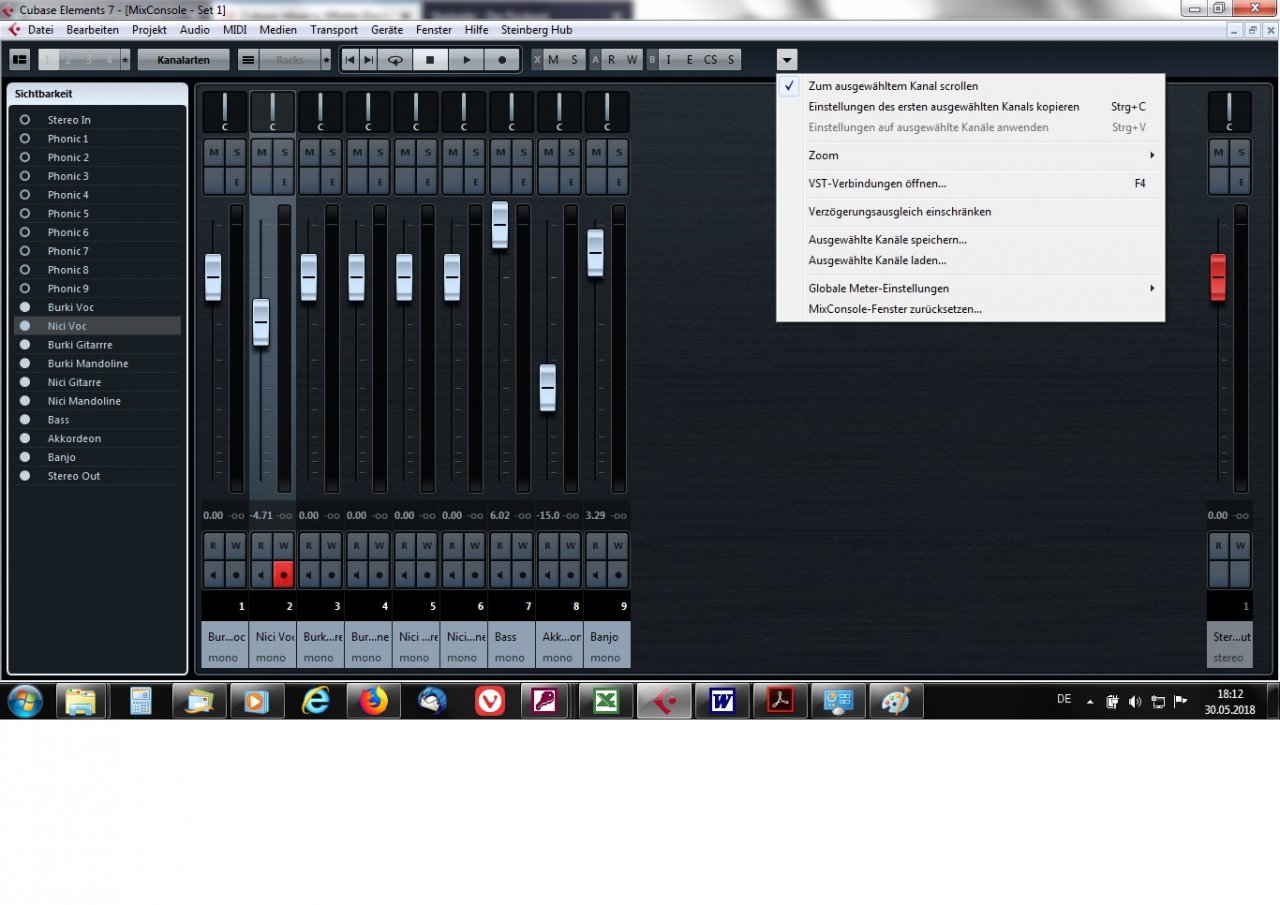
Task: Bypass all EQs with toolbar E button
Action: [x=689, y=60]
